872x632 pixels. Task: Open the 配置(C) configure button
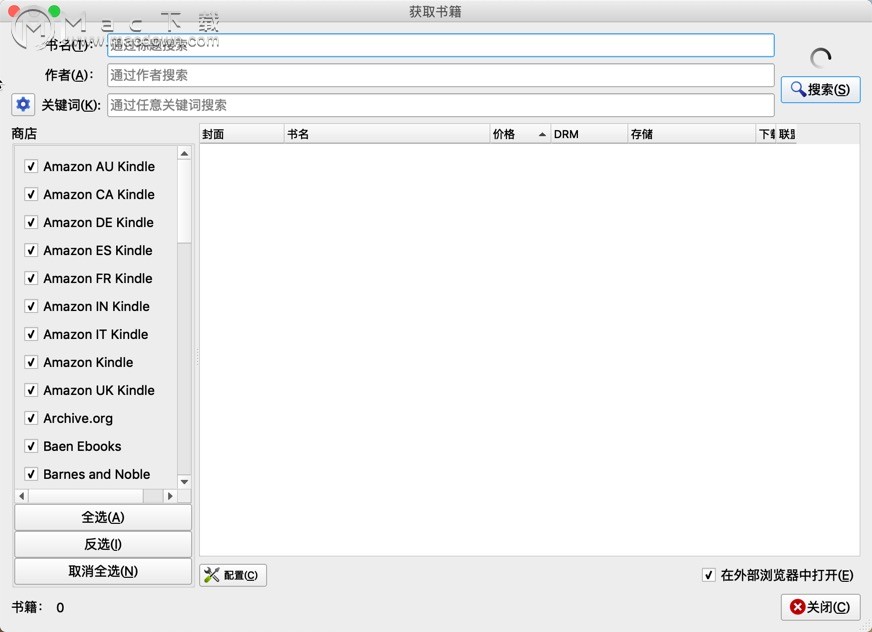(x=233, y=575)
